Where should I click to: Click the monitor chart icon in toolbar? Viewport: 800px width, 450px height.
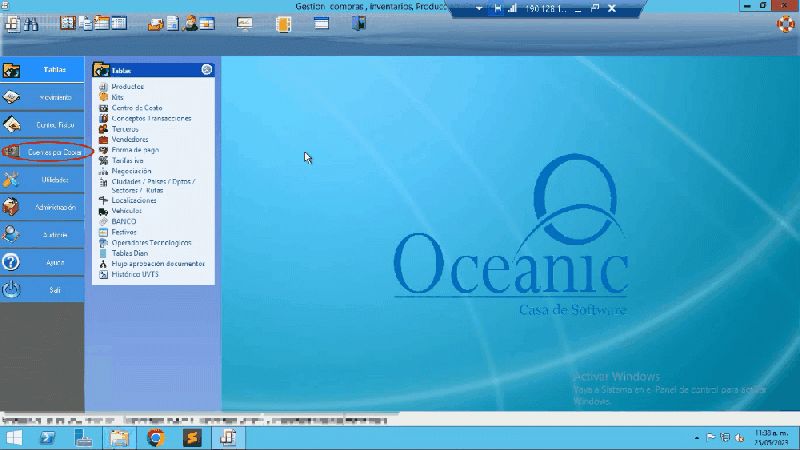(x=244, y=22)
